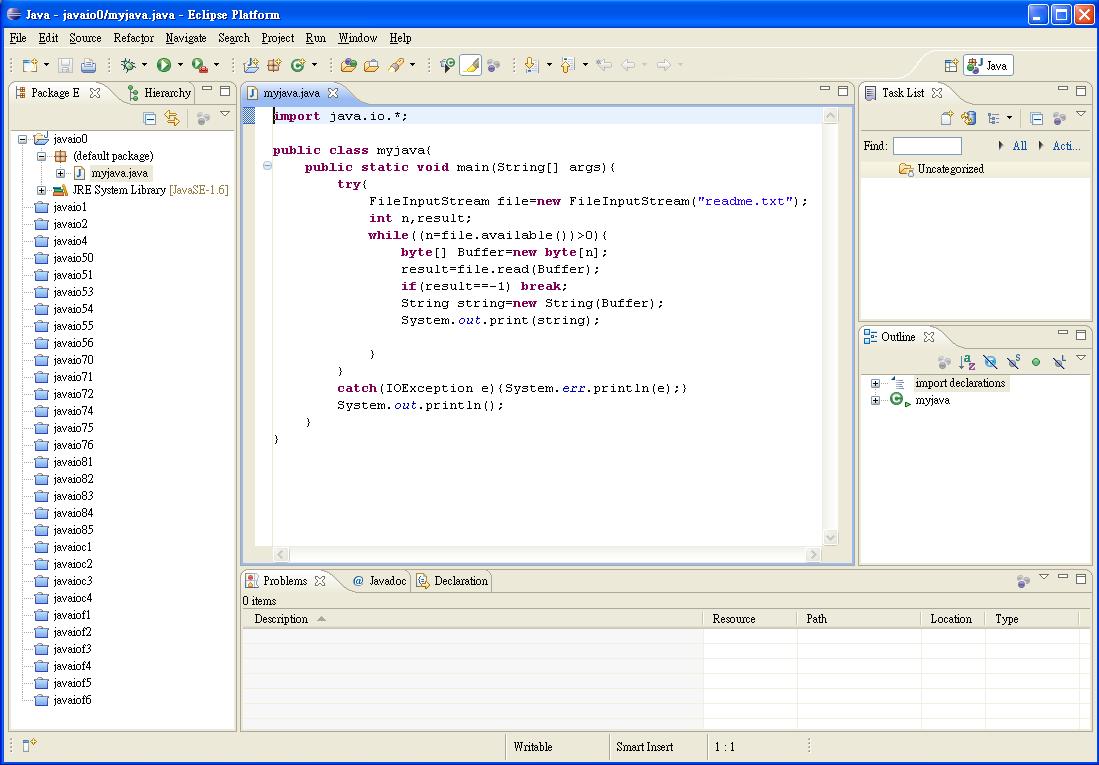
Task: Click the Save icon in the toolbar
Action: click(65, 65)
